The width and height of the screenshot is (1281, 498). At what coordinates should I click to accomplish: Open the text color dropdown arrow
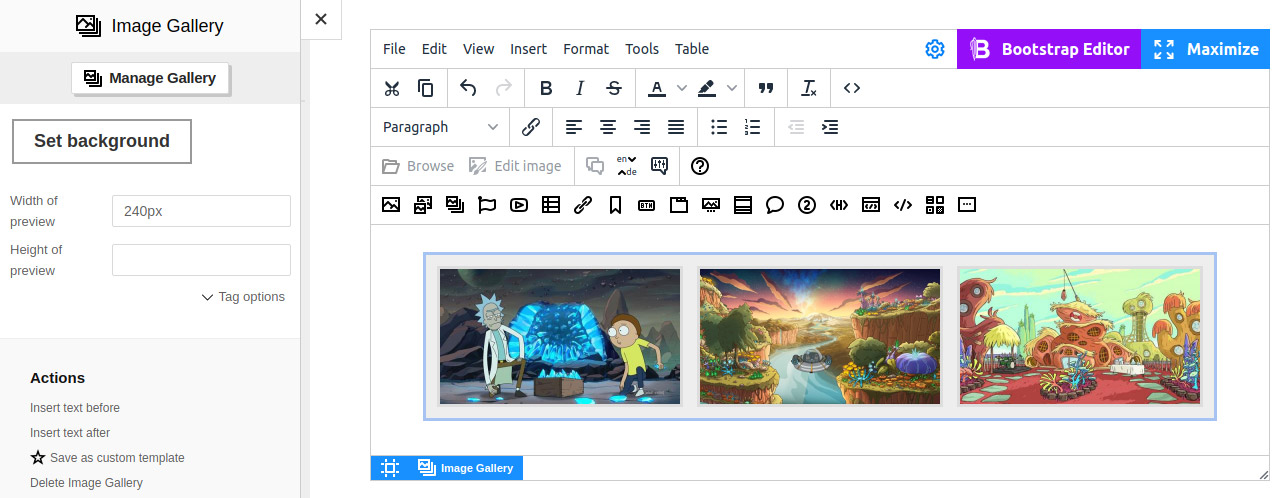point(682,88)
